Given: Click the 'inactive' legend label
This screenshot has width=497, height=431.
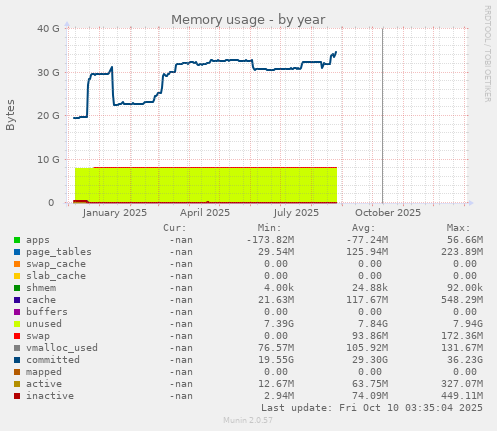Looking at the screenshot, I should tap(50, 396).
